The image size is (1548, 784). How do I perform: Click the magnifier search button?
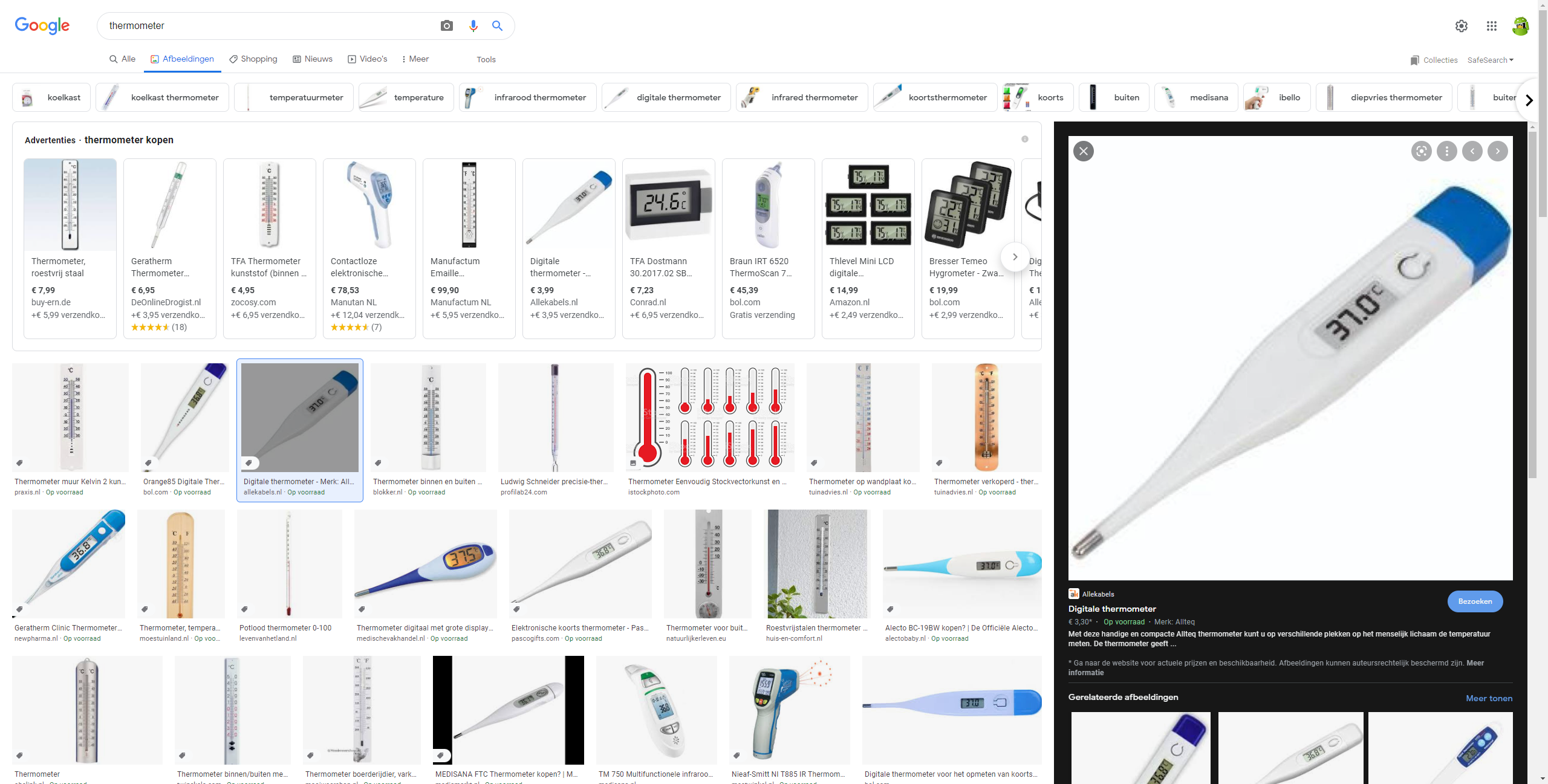tap(497, 26)
